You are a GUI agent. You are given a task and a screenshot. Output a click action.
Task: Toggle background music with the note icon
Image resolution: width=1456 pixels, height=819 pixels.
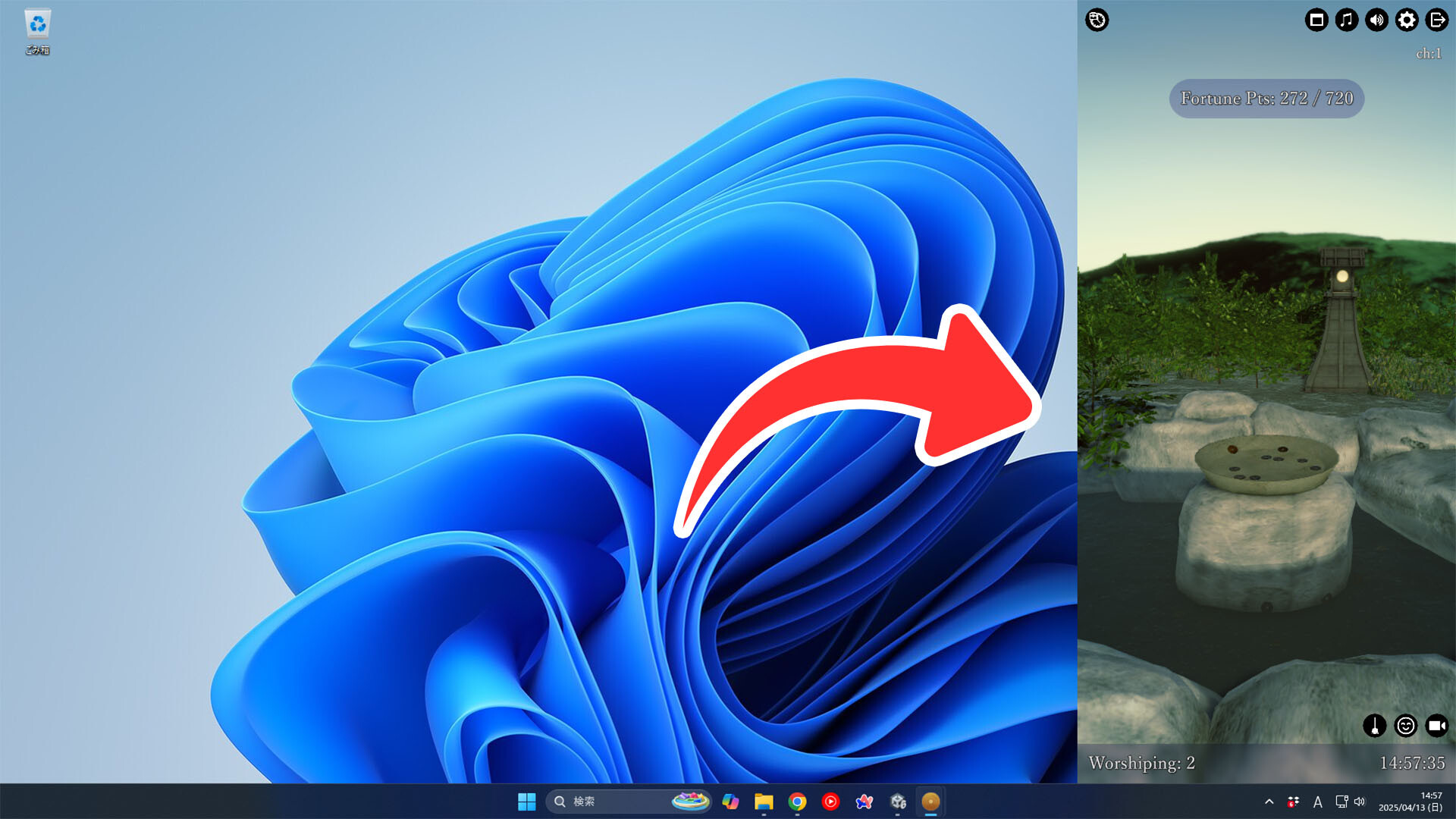[x=1346, y=20]
